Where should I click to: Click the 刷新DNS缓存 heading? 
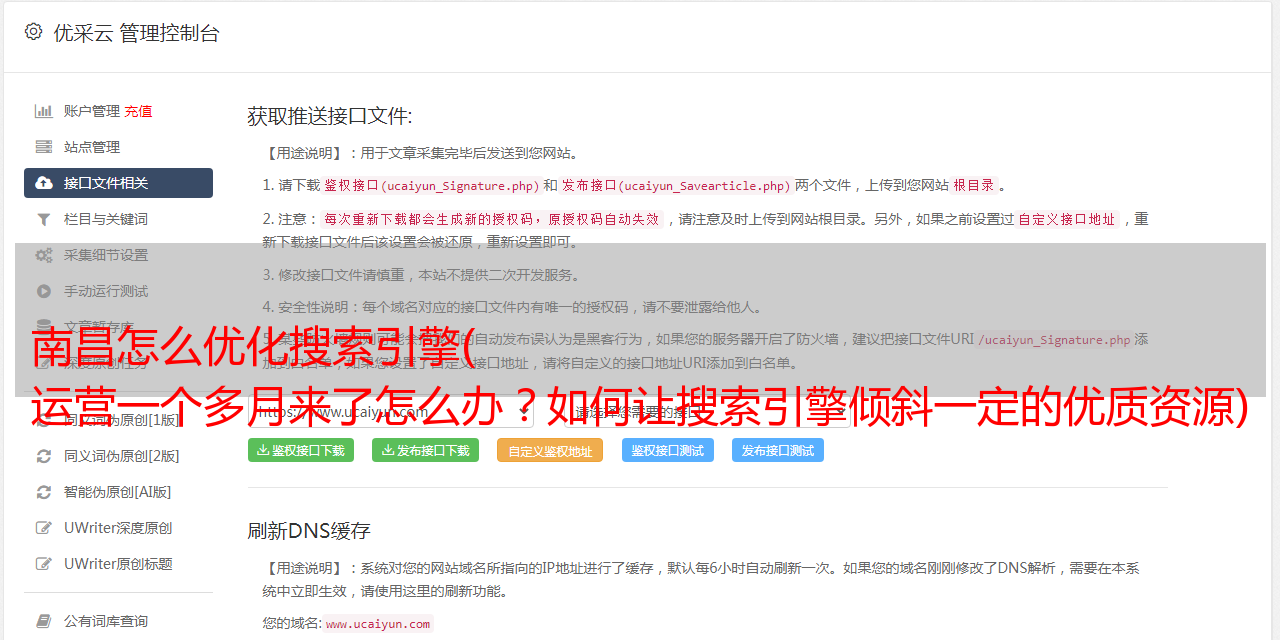point(309,530)
